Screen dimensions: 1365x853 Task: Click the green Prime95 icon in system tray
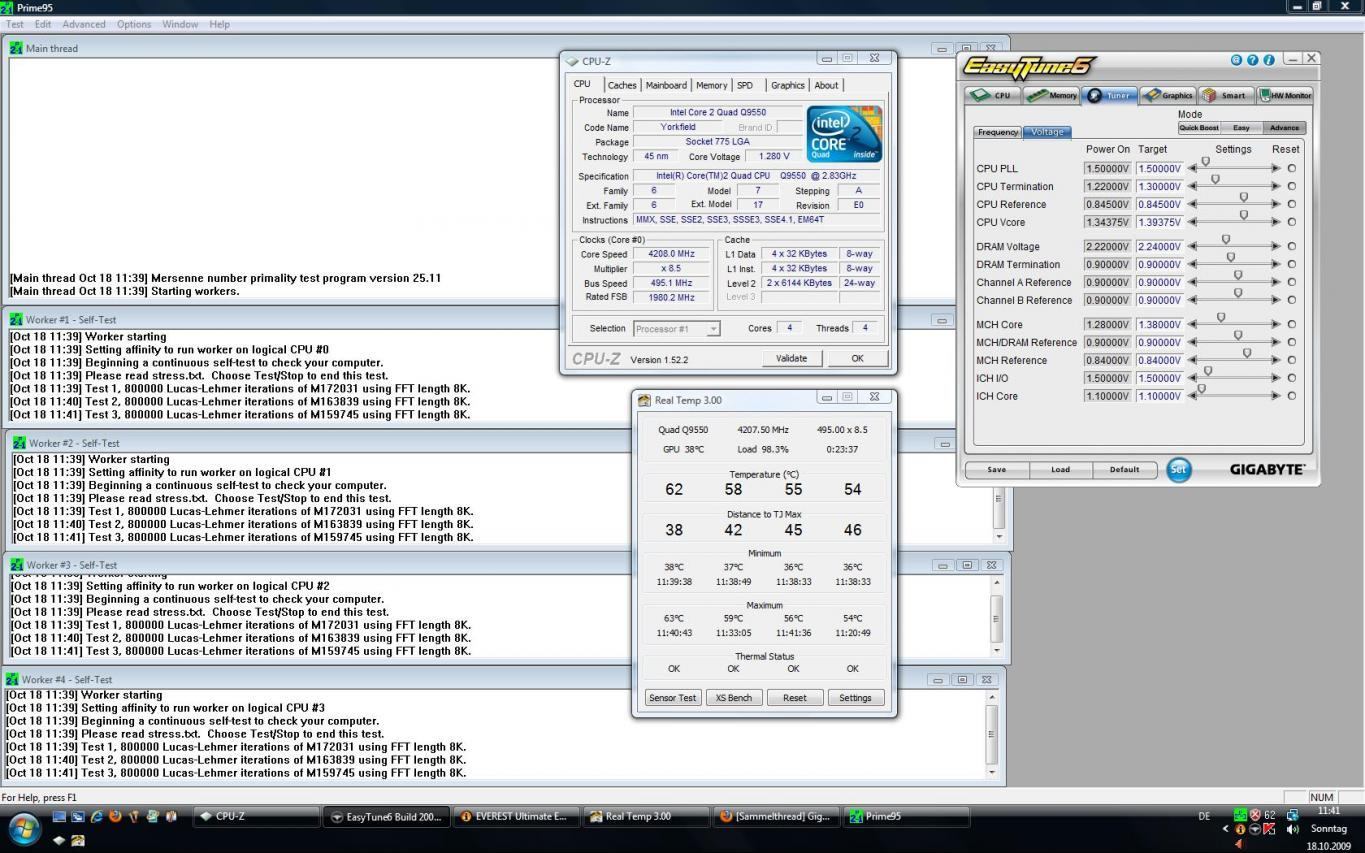coord(1240,815)
